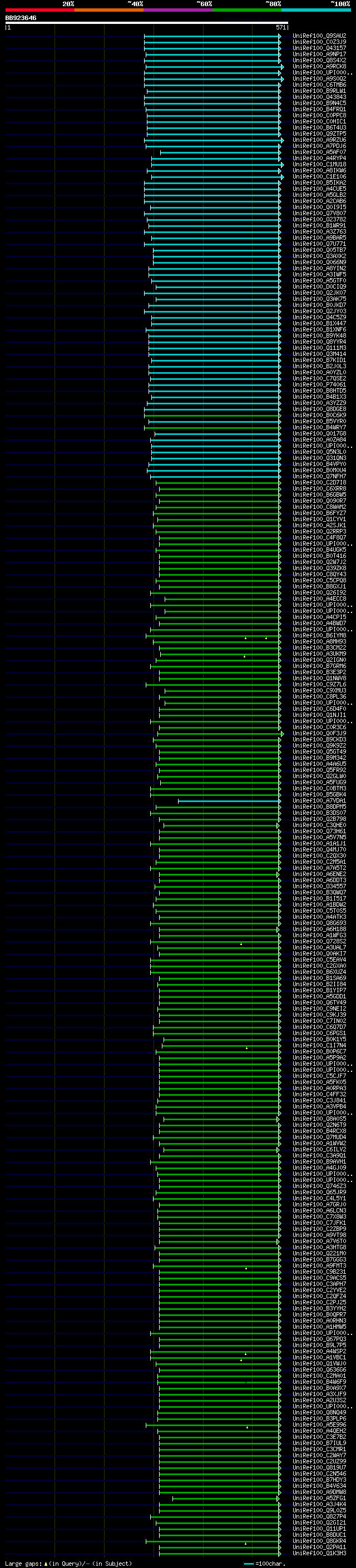Click the yellow gap triangle in the bottom legend
Image resolution: width=356 pixels, height=1568 pixels.
46,1564
